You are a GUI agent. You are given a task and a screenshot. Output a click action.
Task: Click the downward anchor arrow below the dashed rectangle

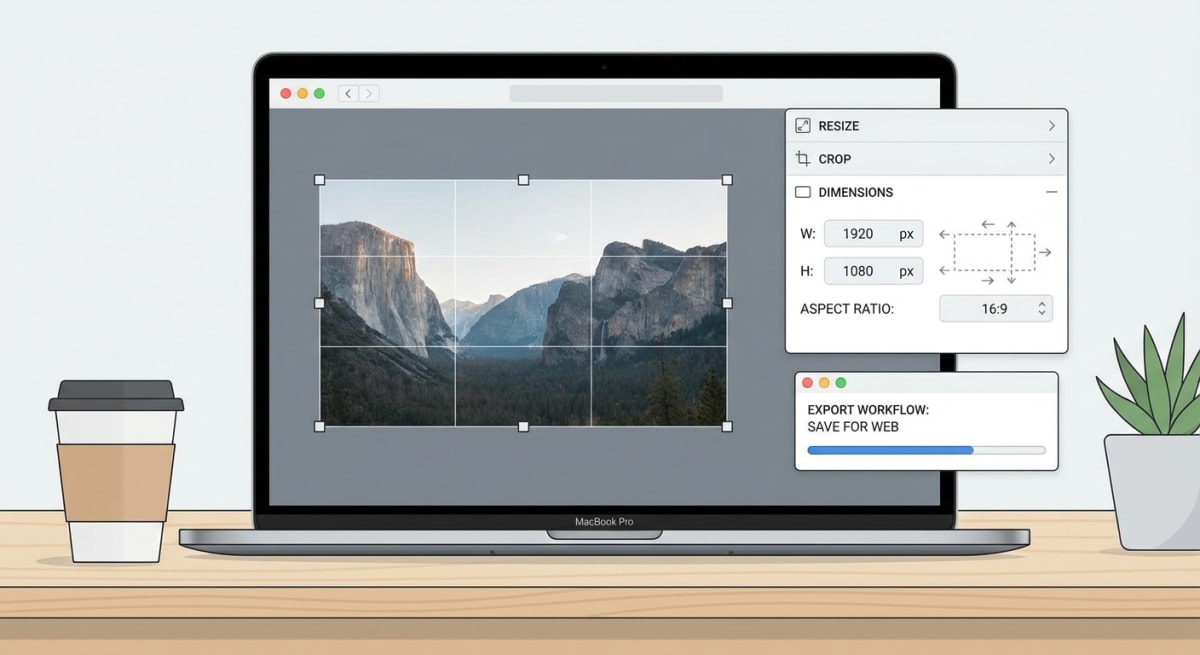coord(1012,281)
